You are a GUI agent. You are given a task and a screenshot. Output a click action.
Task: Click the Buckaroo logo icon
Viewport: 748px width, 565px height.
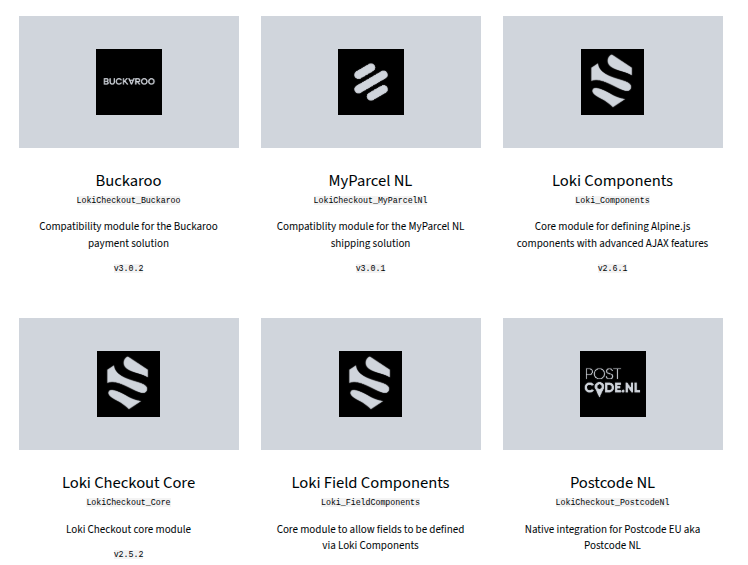[x=129, y=82]
